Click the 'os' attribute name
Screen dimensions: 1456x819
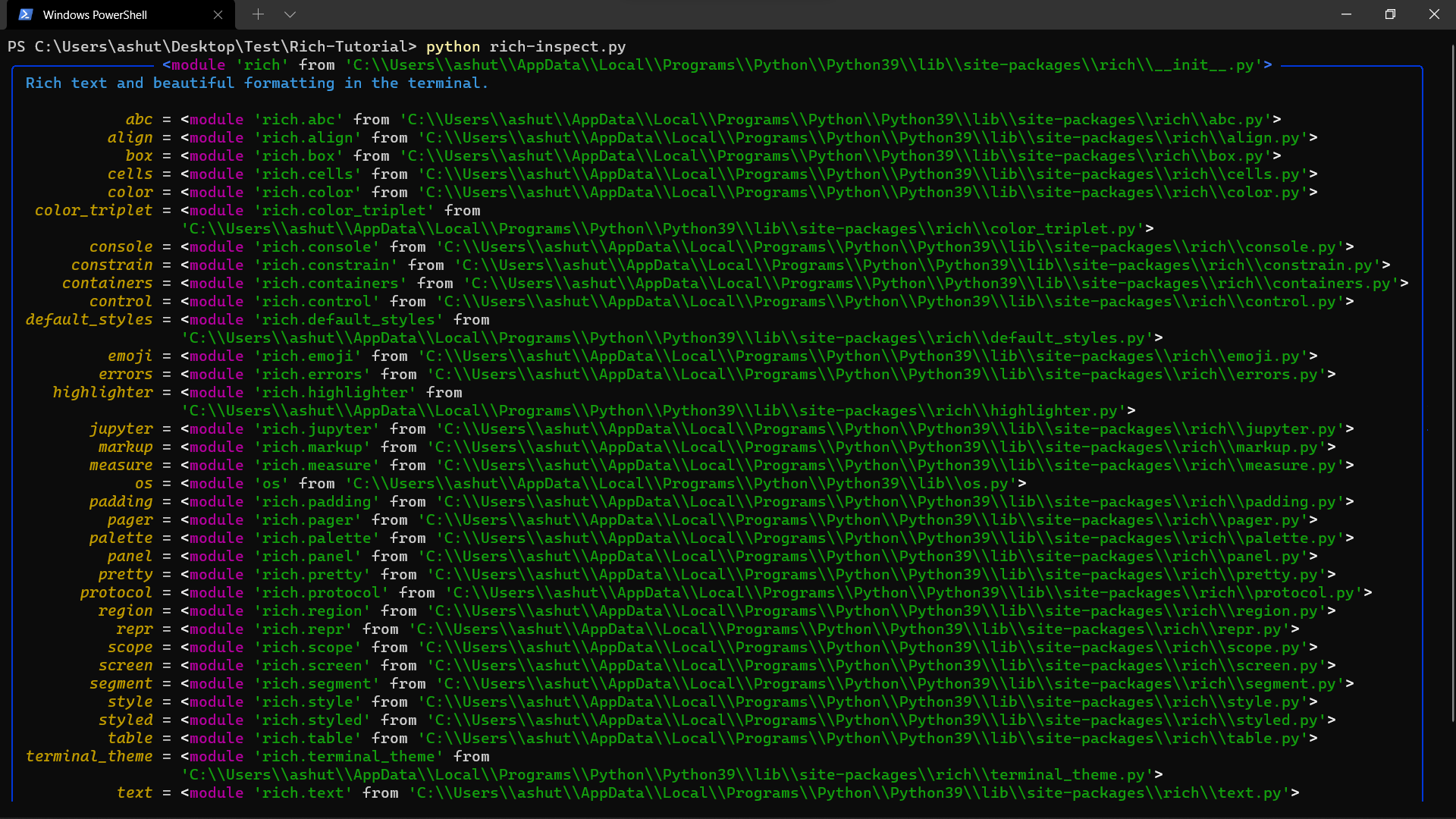pos(143,484)
